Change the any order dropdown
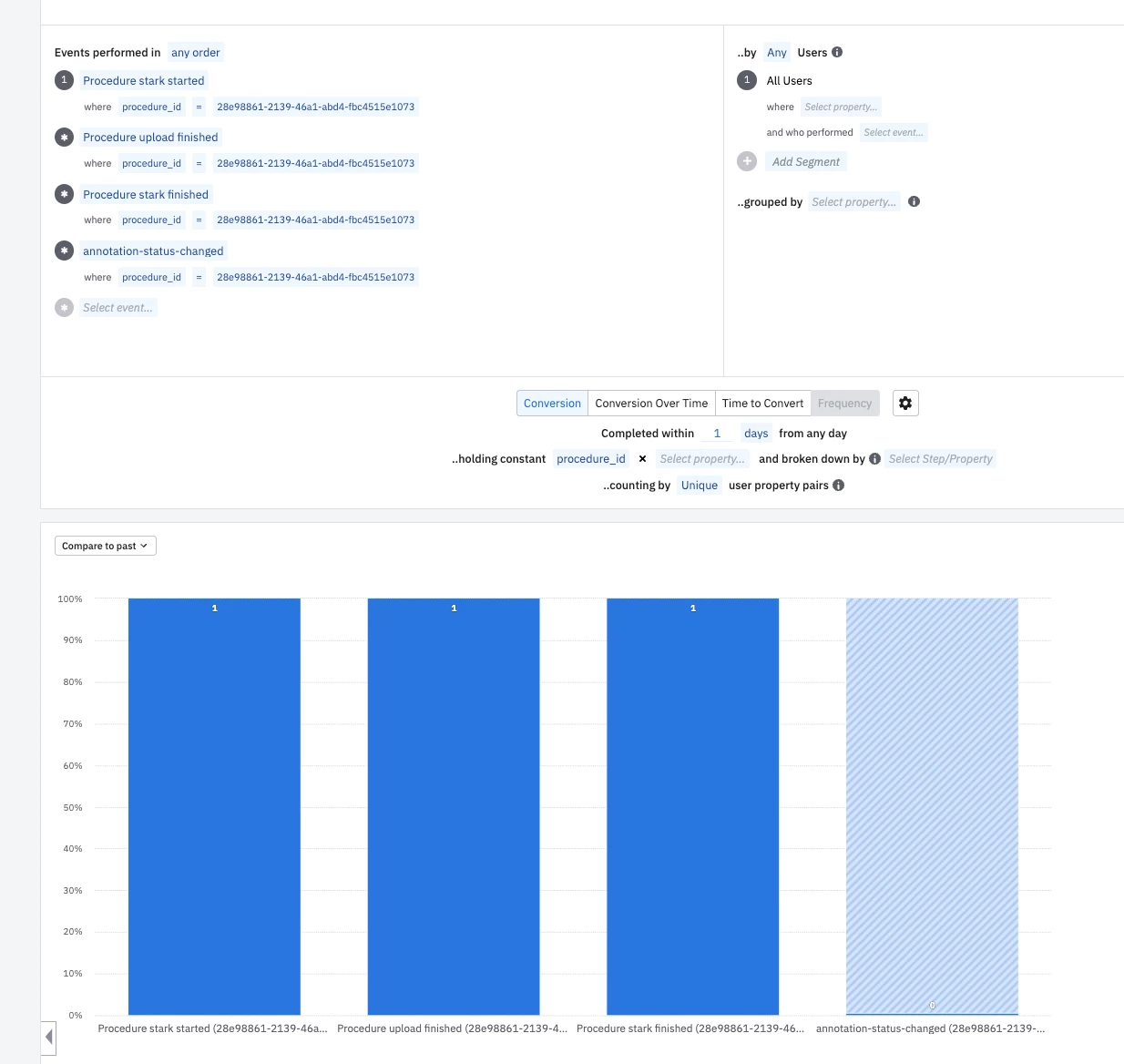Viewport: 1124px width, 1064px height. pos(195,53)
